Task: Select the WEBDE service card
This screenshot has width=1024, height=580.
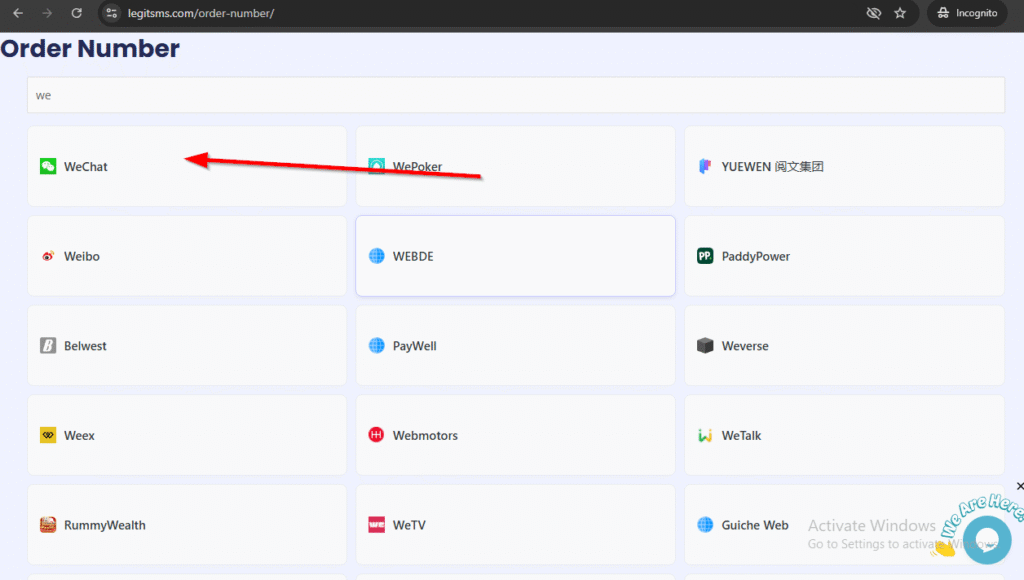Action: pyautogui.click(x=515, y=256)
